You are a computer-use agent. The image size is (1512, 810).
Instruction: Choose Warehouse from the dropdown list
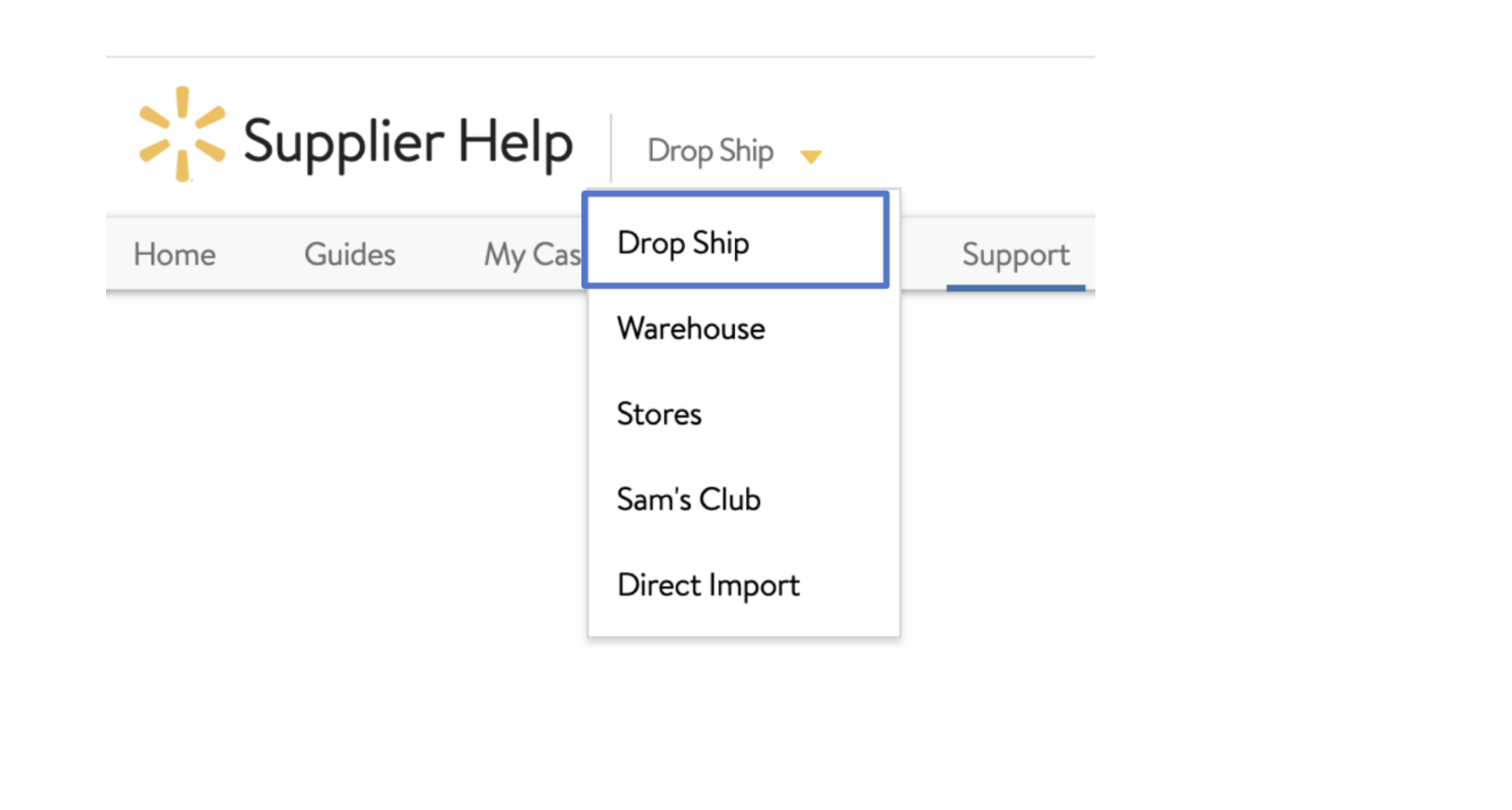click(x=744, y=329)
